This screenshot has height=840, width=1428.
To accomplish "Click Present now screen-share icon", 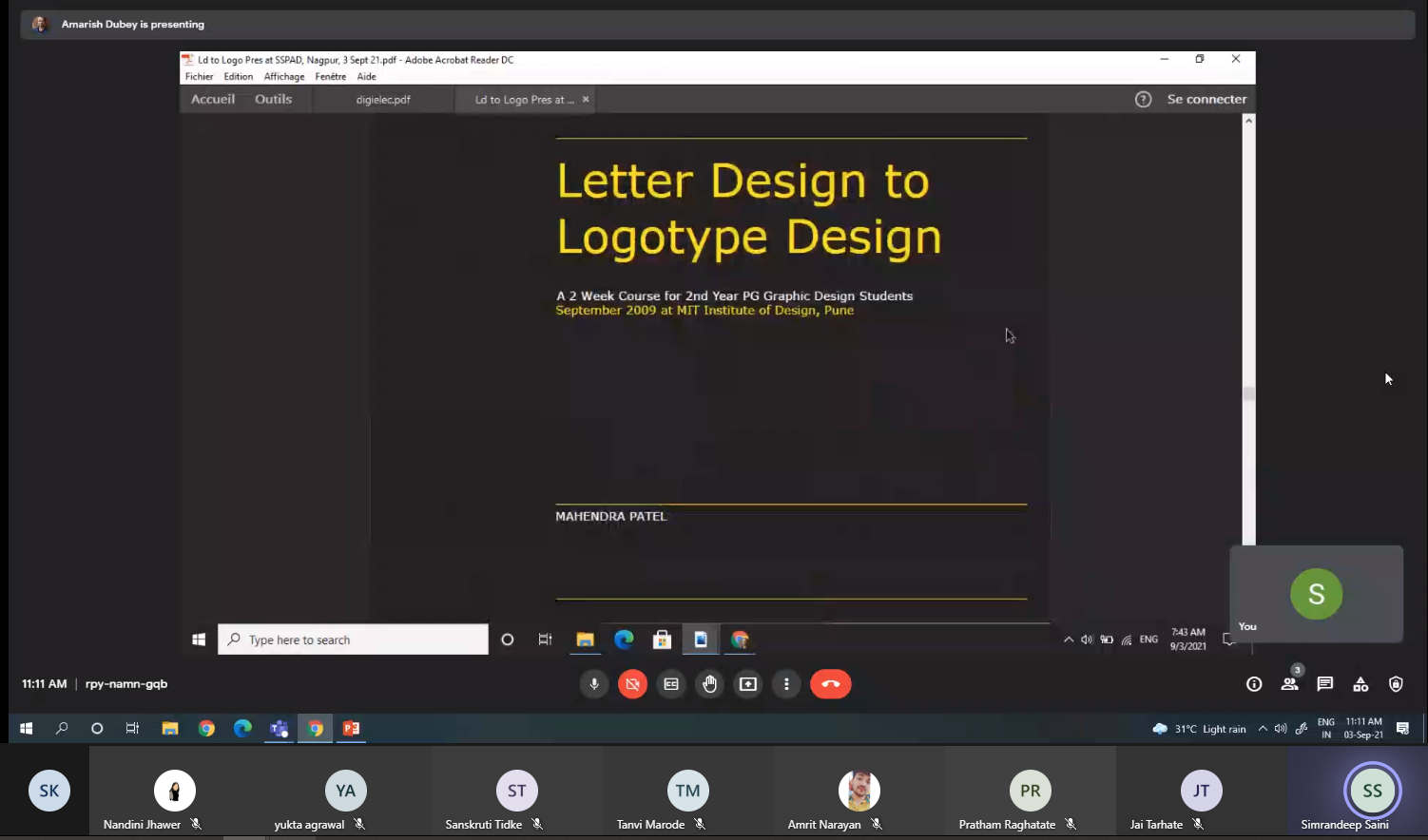I will [x=748, y=684].
